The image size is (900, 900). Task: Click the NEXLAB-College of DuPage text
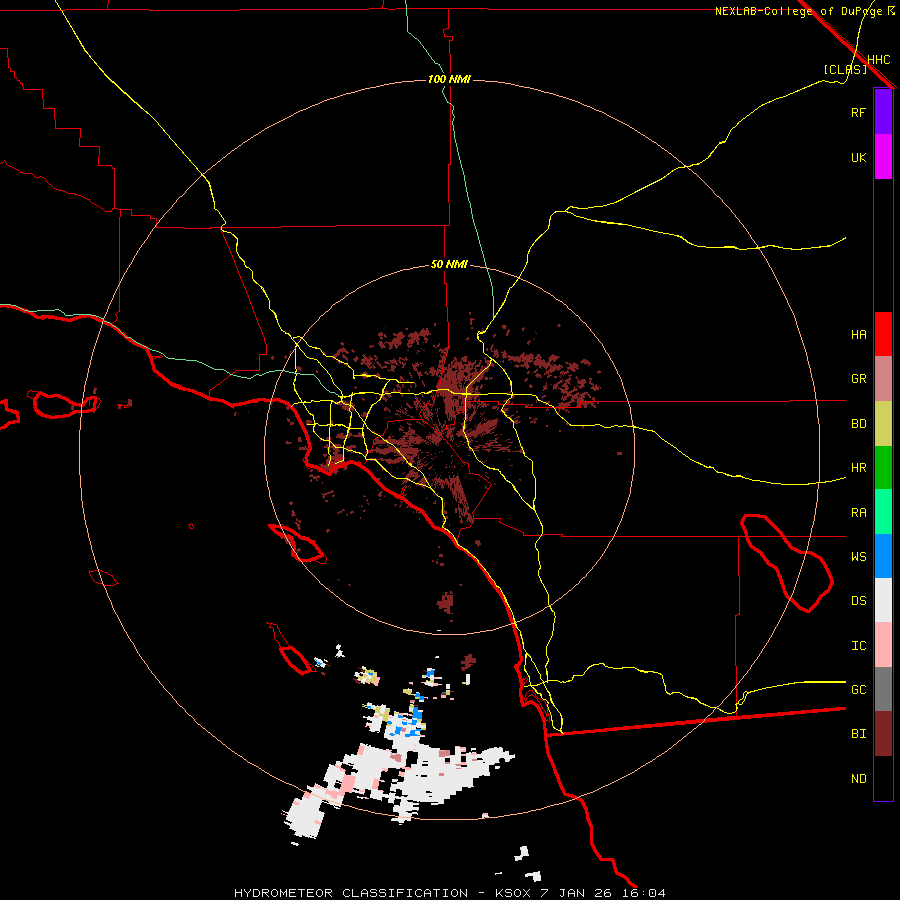(798, 11)
